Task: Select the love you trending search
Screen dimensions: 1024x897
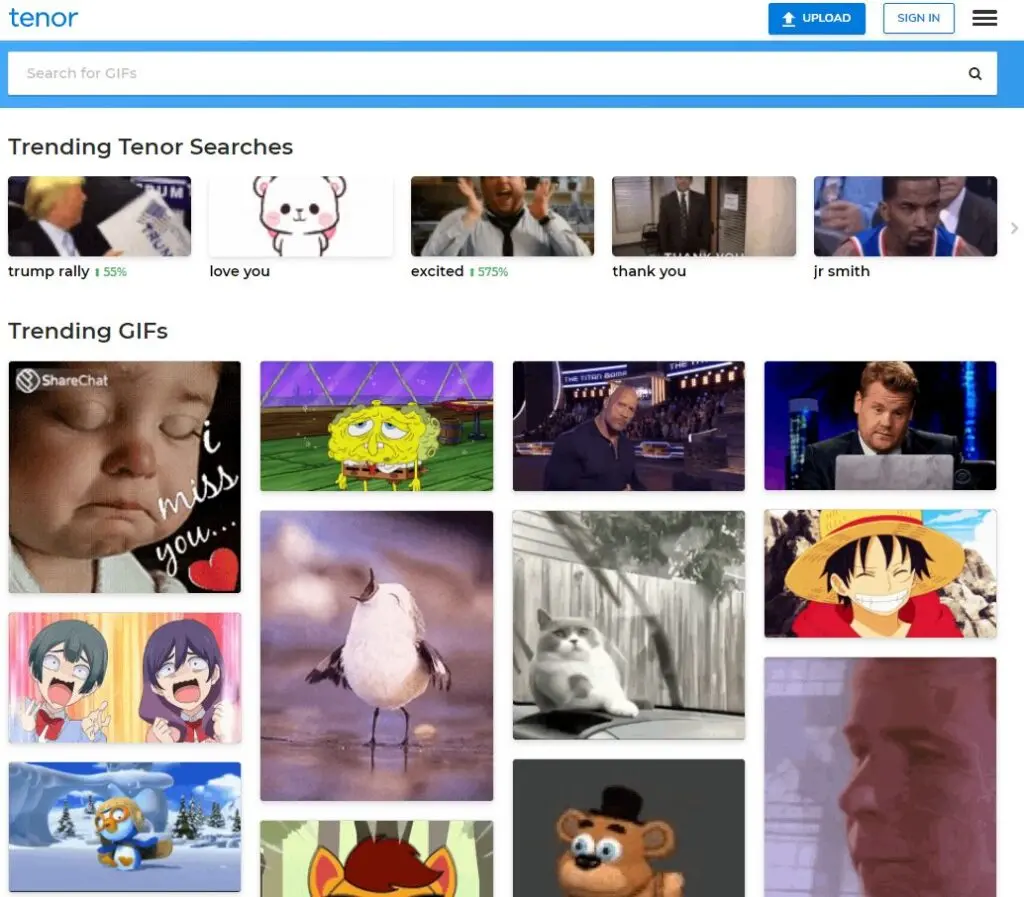Action: pyautogui.click(x=300, y=217)
